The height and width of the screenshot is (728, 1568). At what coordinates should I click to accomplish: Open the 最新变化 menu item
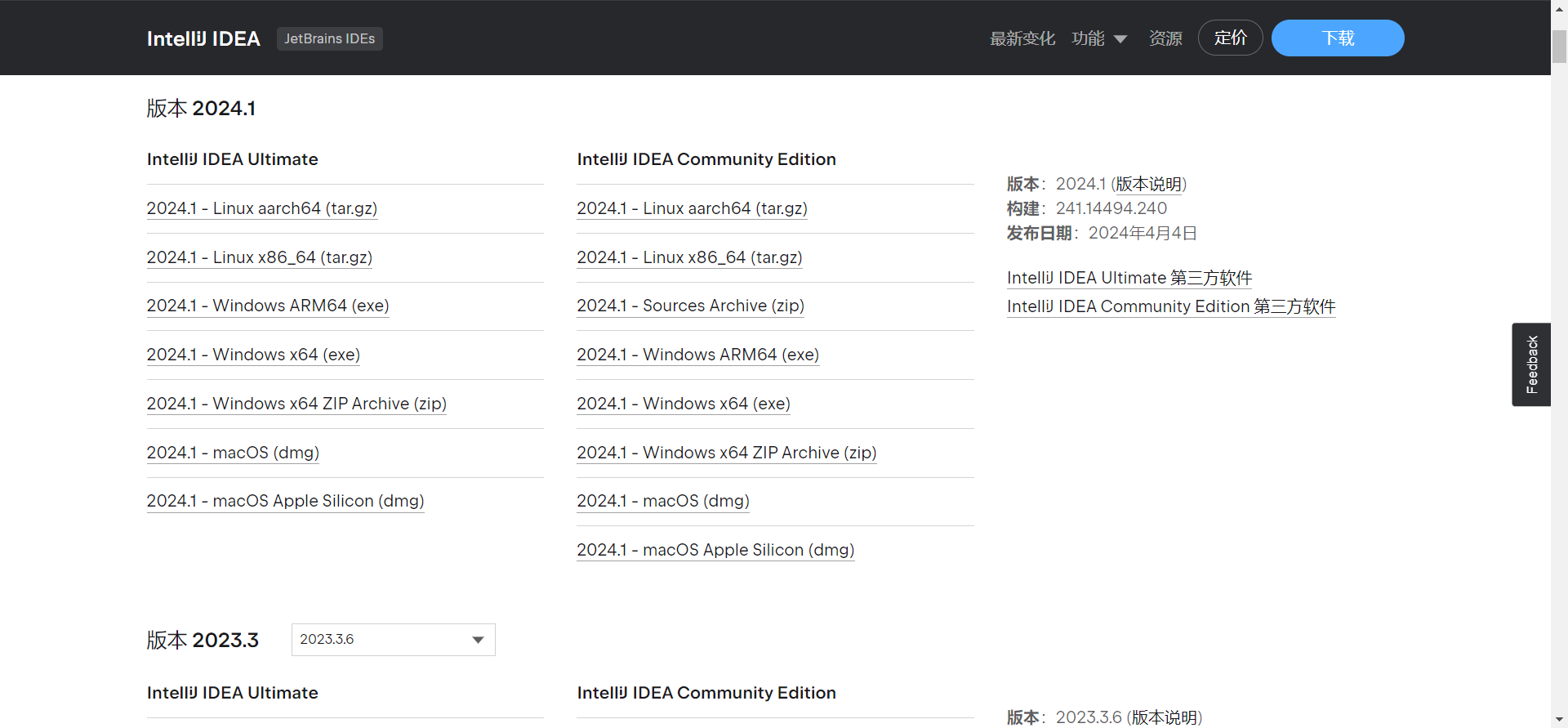[x=1022, y=38]
